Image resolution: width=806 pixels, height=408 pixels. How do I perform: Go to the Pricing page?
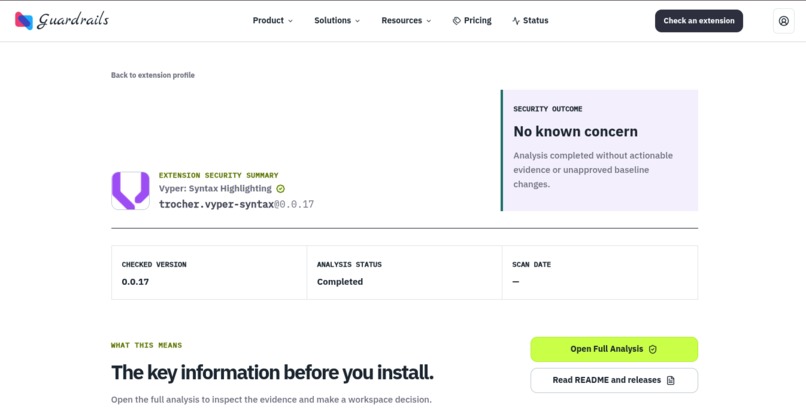[472, 21]
